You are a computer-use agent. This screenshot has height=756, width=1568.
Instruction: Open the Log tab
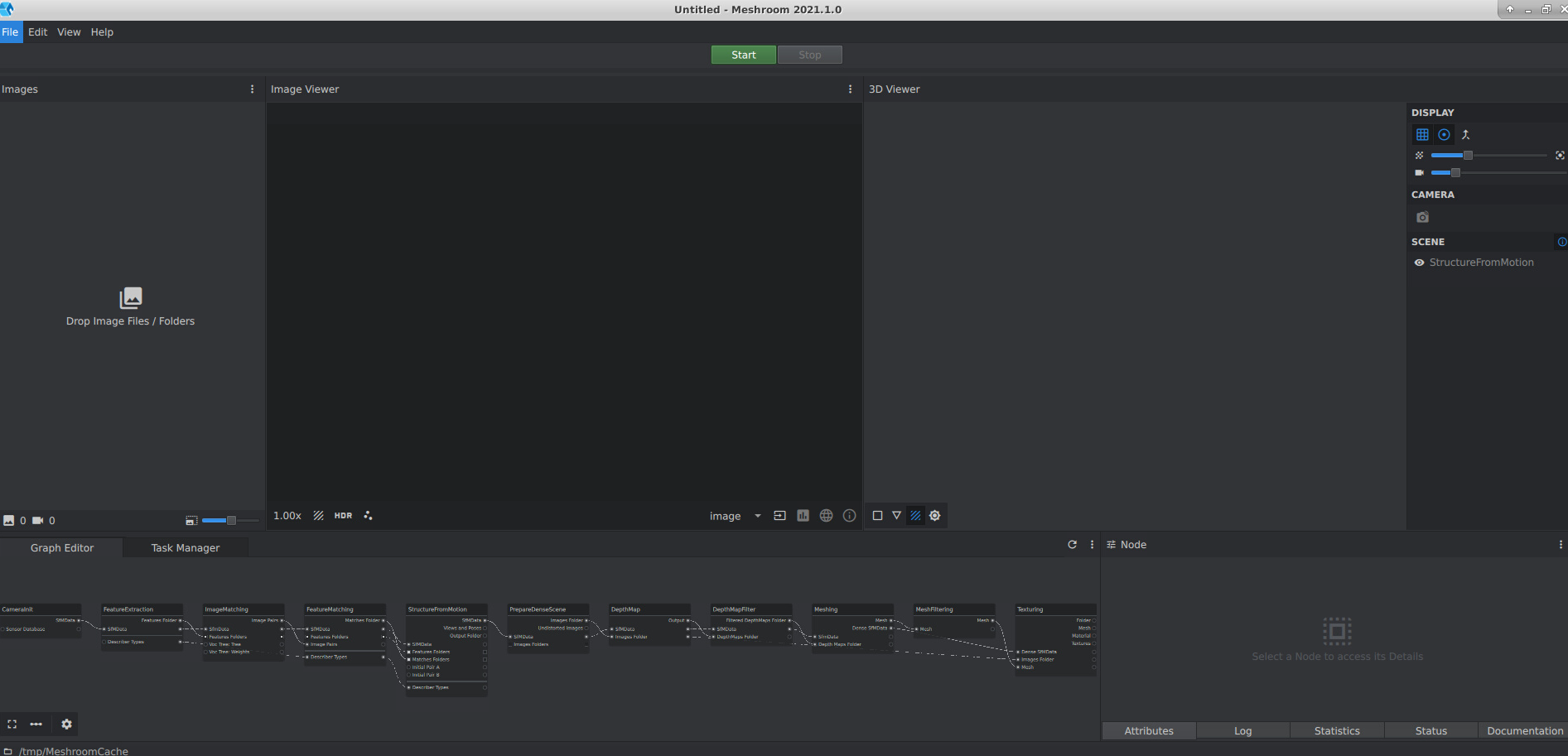[1242, 731]
